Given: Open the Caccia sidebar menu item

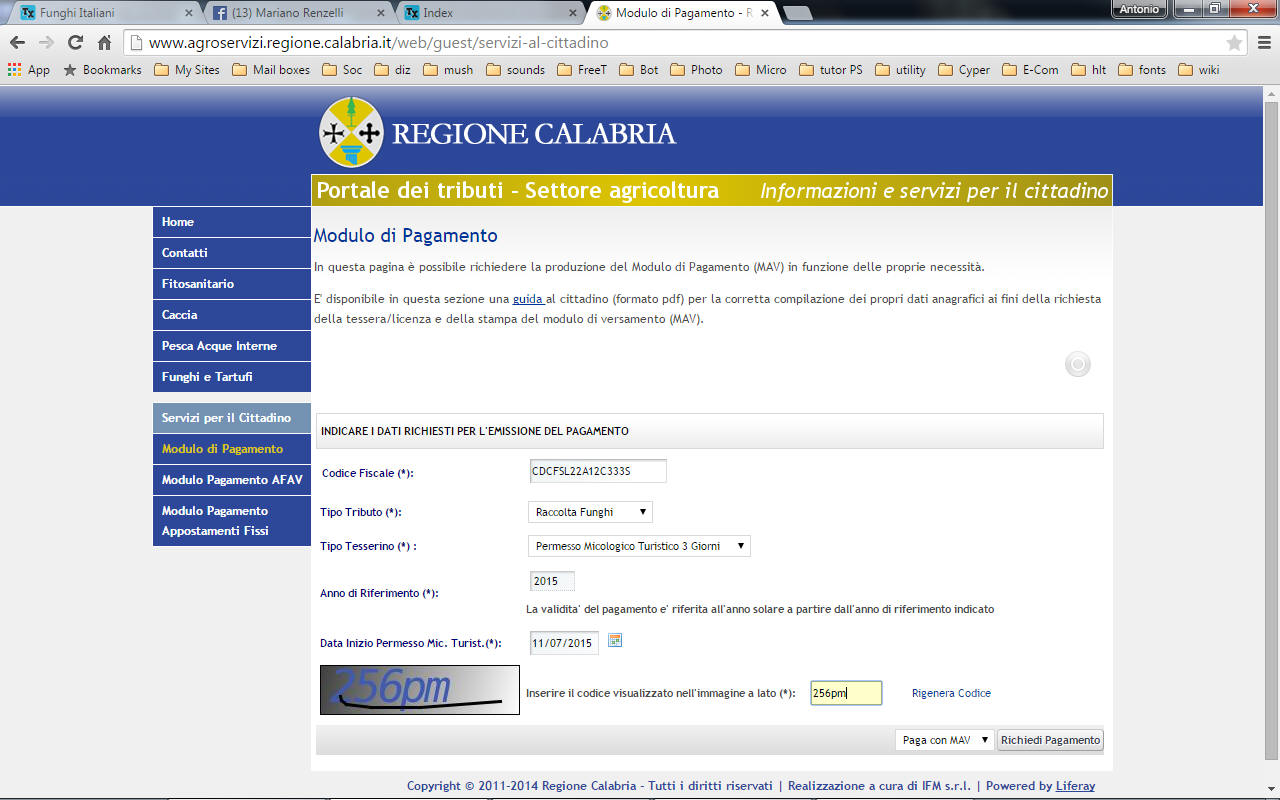Looking at the screenshot, I should pos(232,315).
